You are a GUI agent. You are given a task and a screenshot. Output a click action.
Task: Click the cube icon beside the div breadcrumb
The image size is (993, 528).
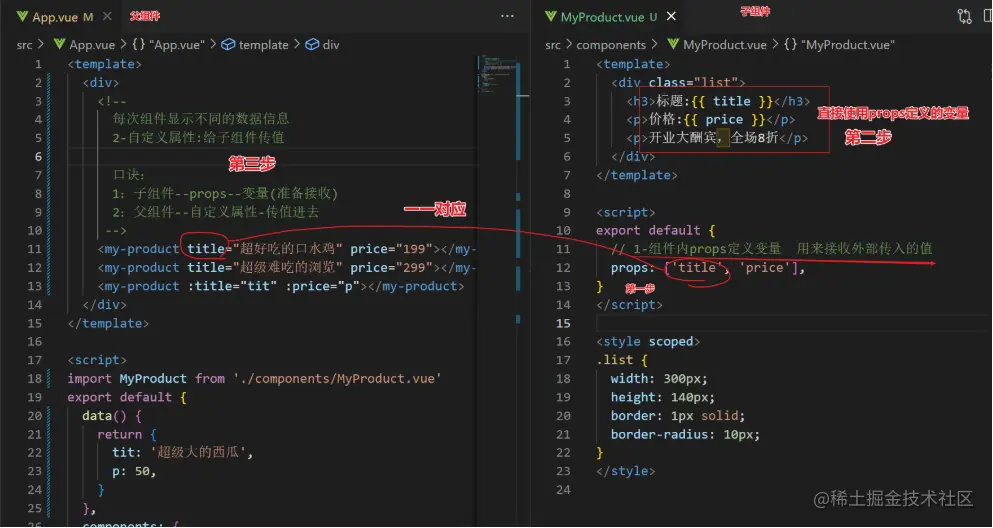coord(312,45)
